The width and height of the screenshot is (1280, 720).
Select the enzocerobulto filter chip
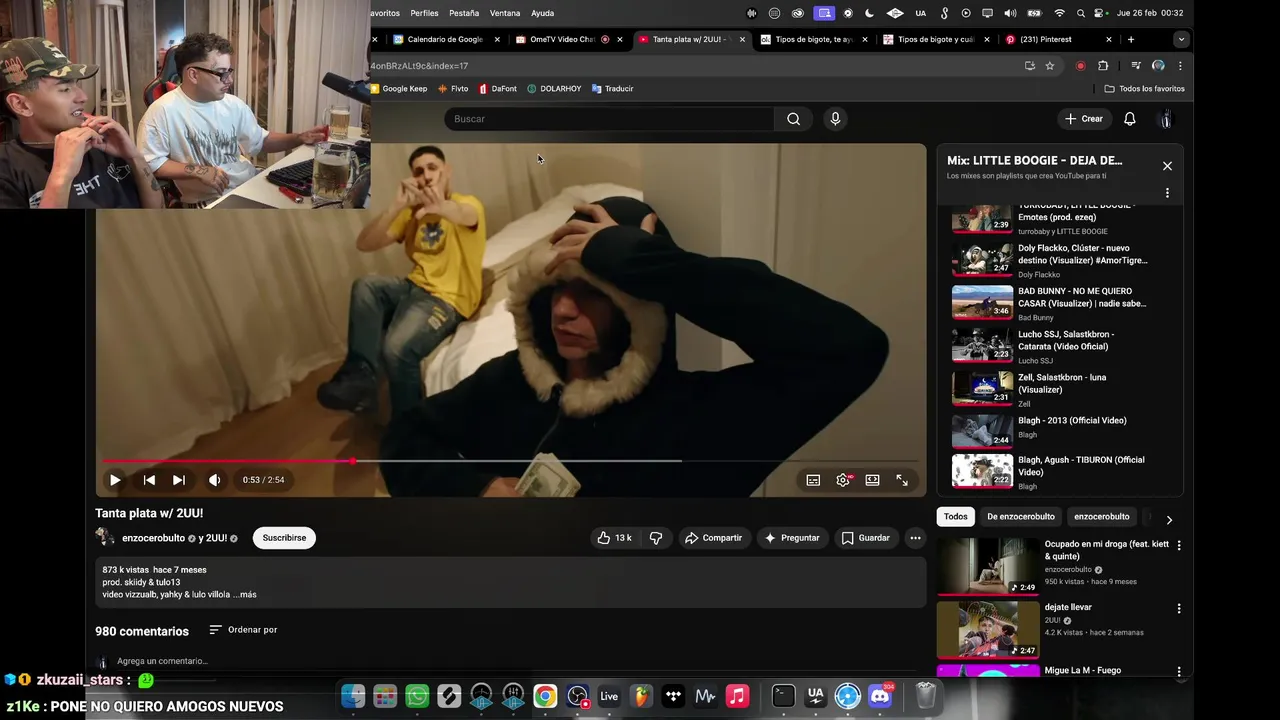1101,517
